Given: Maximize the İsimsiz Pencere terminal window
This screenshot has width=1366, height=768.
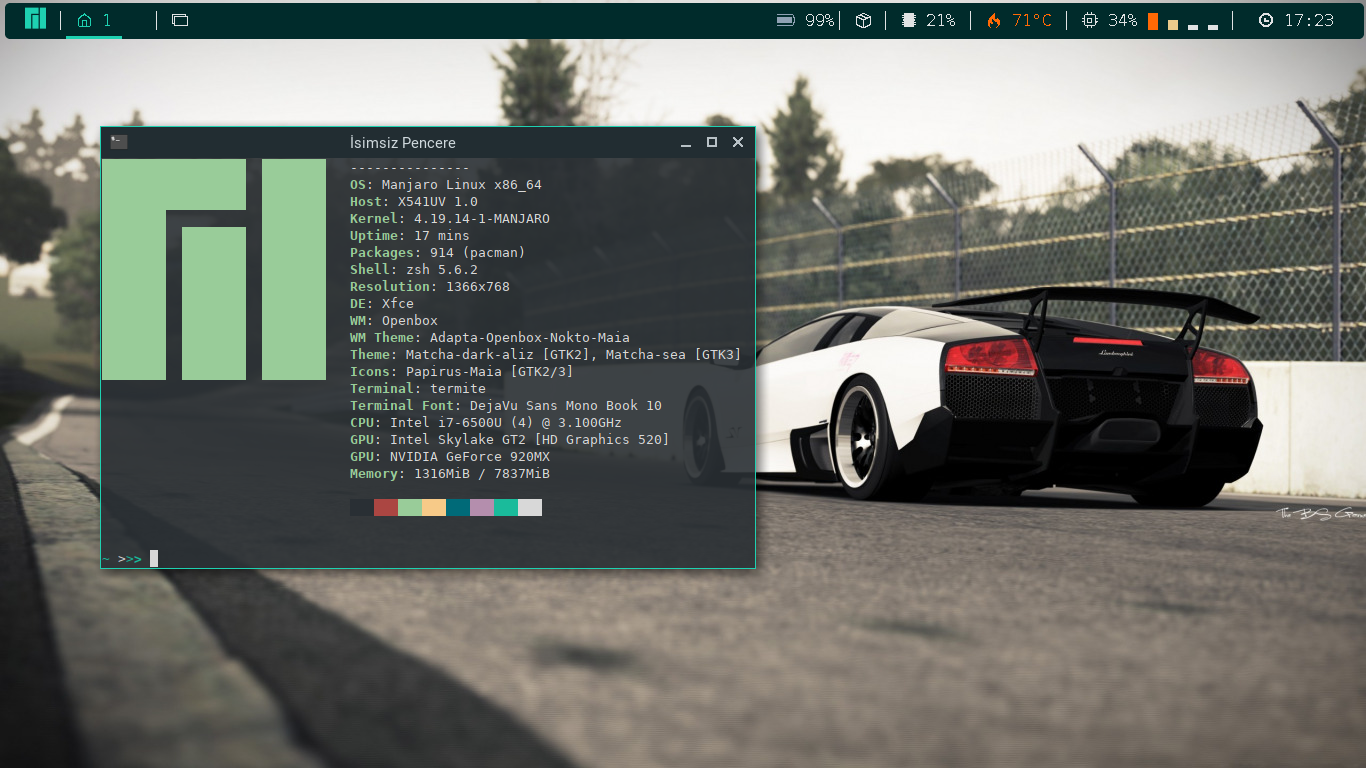Looking at the screenshot, I should (712, 142).
